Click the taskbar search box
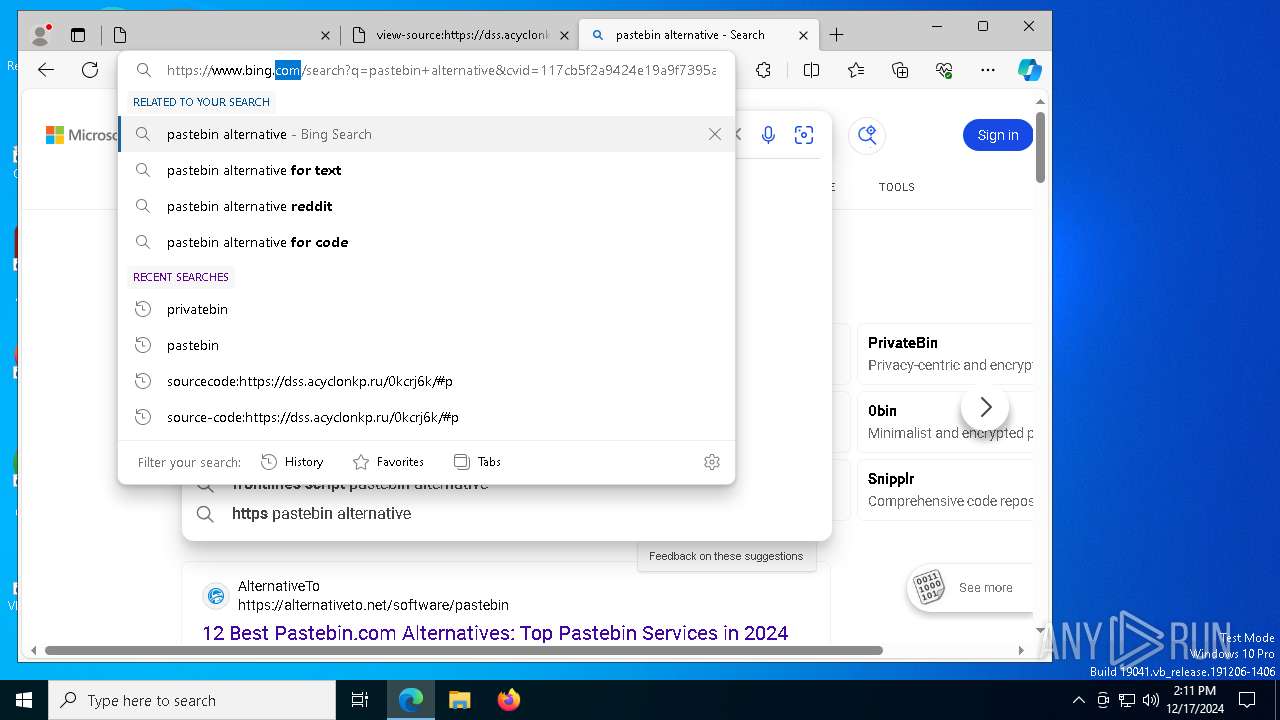 coord(192,700)
